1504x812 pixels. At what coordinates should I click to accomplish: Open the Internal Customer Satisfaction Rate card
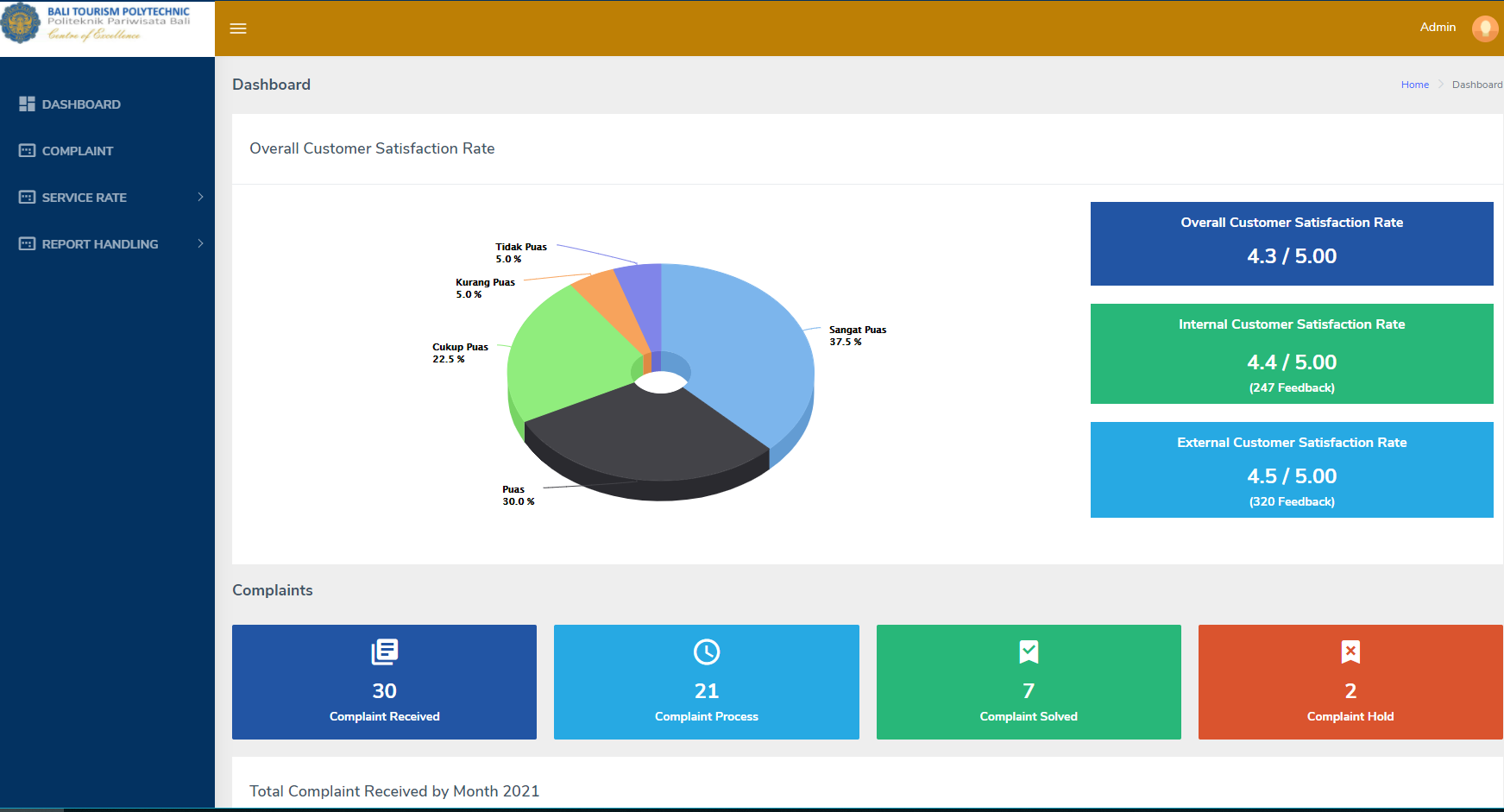point(1291,354)
